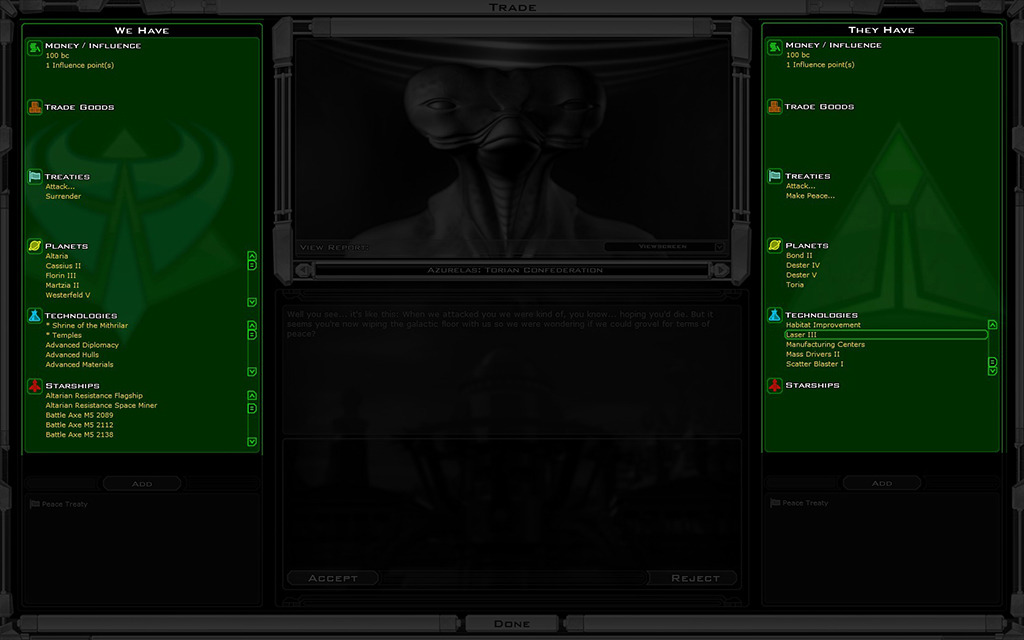The height and width of the screenshot is (640, 1024).
Task: Select 100 bc in We Have
Action: [x=57, y=56]
